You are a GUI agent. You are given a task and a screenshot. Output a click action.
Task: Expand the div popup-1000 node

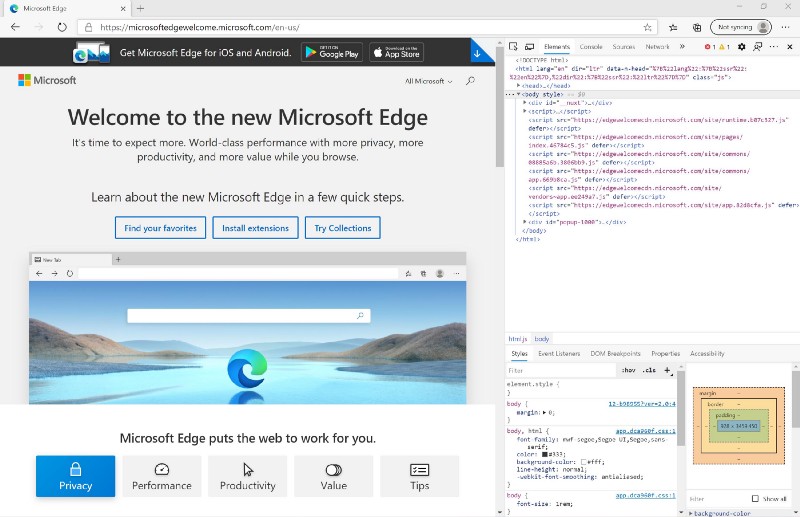tap(526, 221)
